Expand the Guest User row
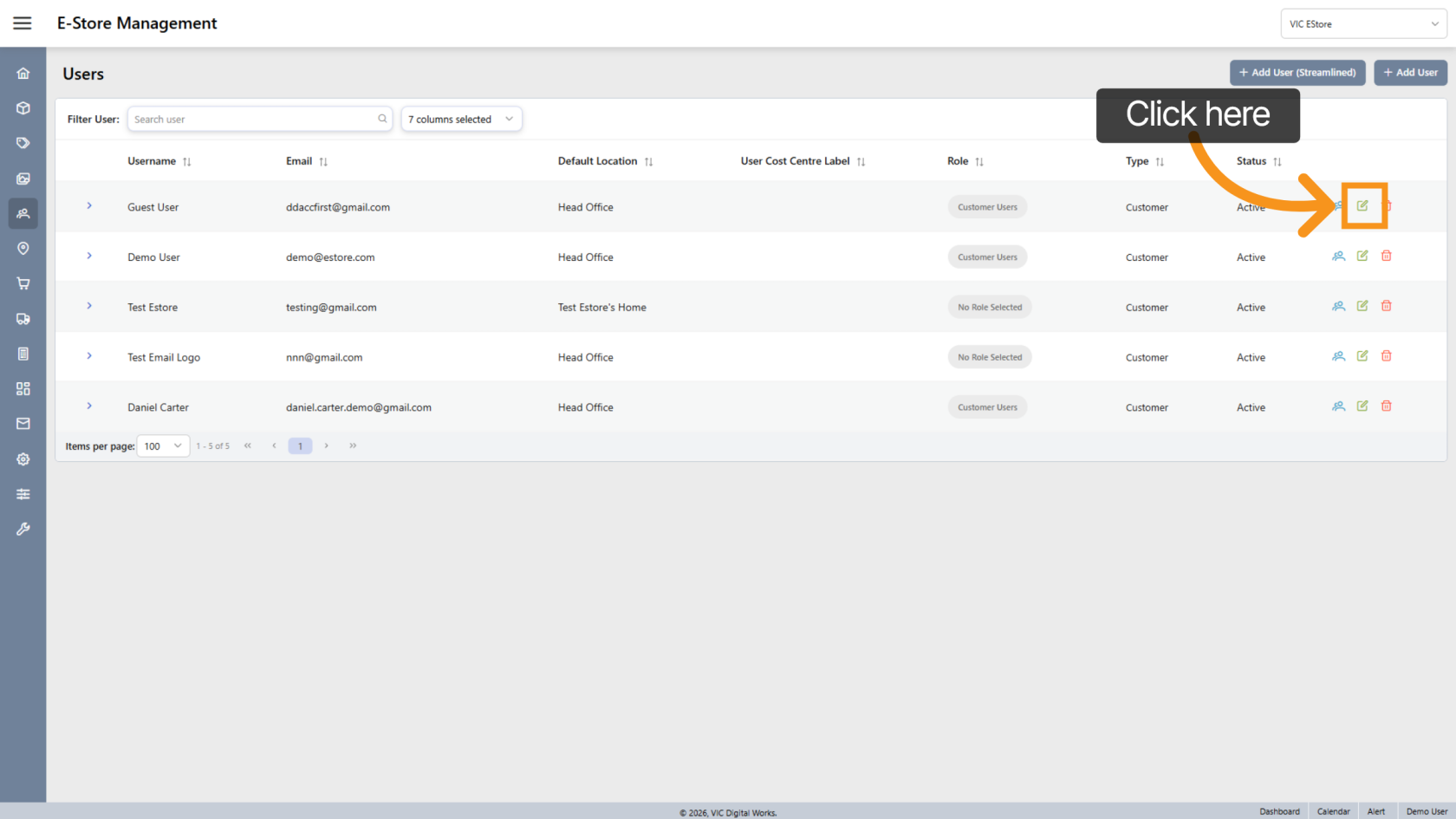The height and width of the screenshot is (819, 1456). coord(88,206)
